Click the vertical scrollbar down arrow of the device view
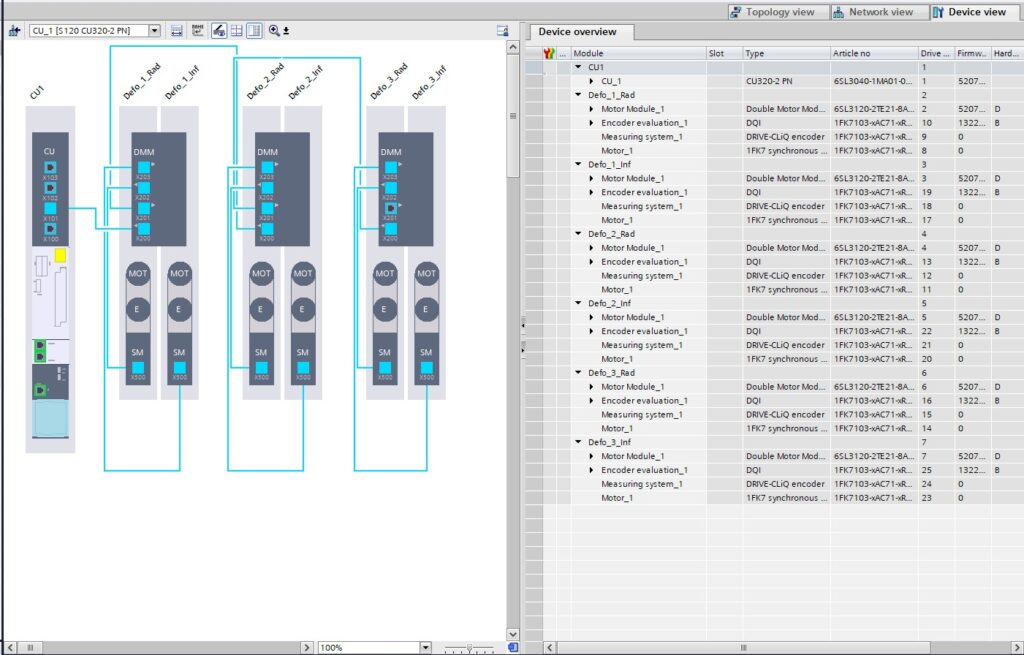1024x655 pixels. click(x=513, y=634)
